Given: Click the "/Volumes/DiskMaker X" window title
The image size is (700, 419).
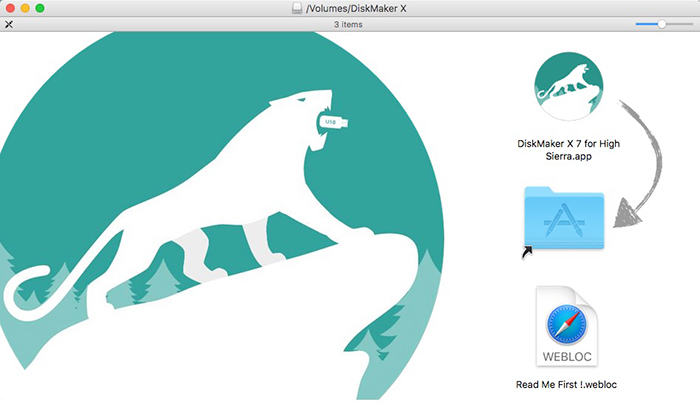Looking at the screenshot, I should tap(355, 8).
